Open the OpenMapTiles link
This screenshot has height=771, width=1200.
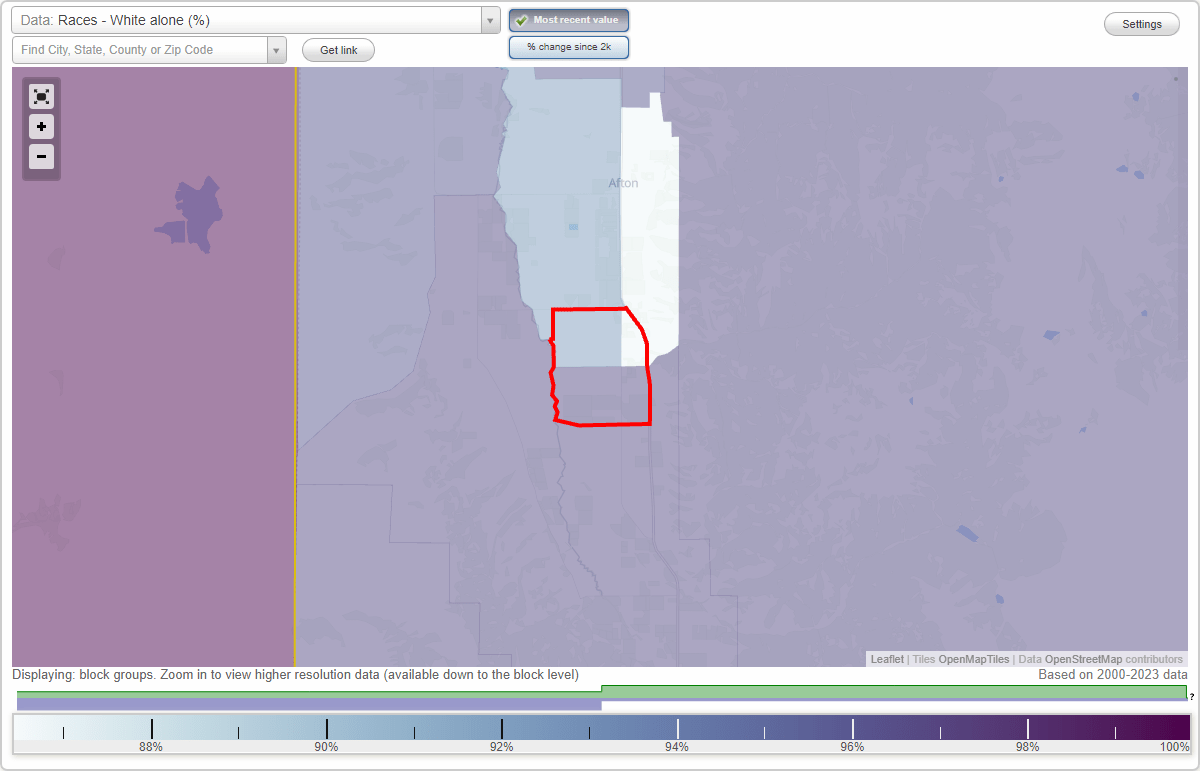[x=973, y=659]
